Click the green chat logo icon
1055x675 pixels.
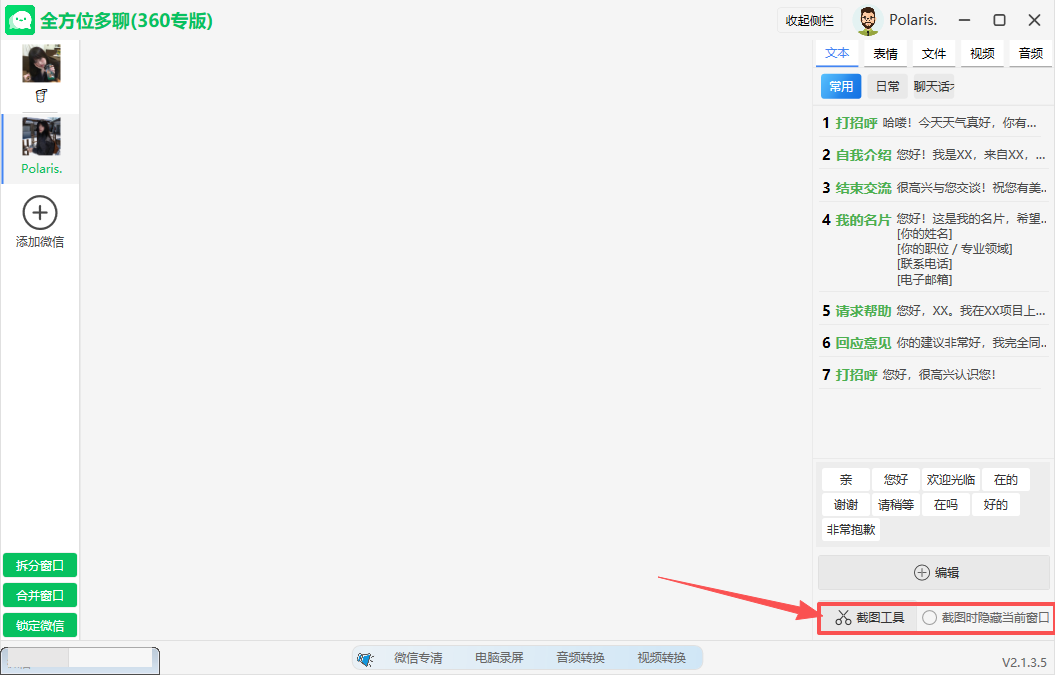tap(21, 21)
